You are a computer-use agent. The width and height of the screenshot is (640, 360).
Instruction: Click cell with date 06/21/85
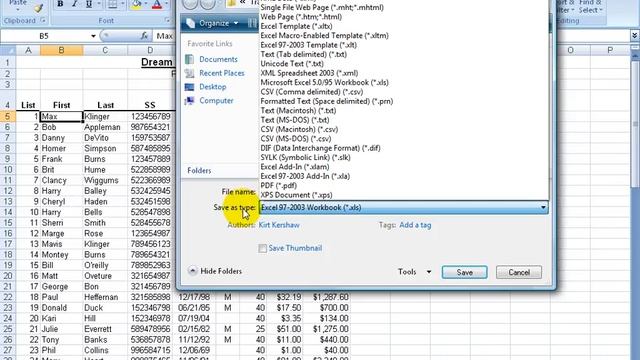[x=195, y=308]
